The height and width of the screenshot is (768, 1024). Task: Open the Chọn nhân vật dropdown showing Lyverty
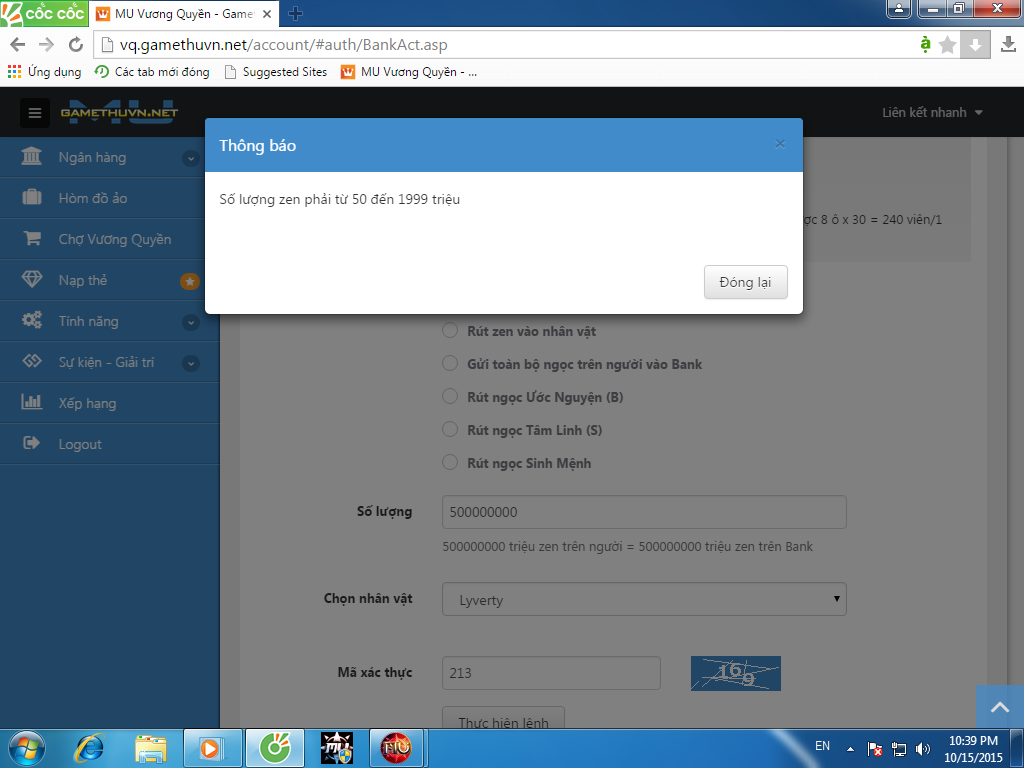[644, 599]
